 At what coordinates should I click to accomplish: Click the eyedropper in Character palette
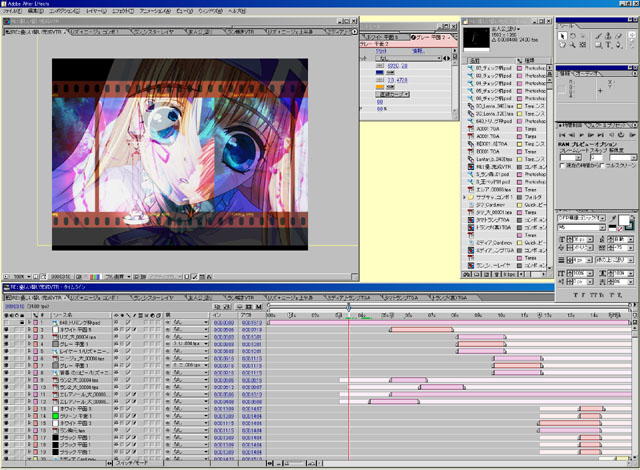coord(613,218)
